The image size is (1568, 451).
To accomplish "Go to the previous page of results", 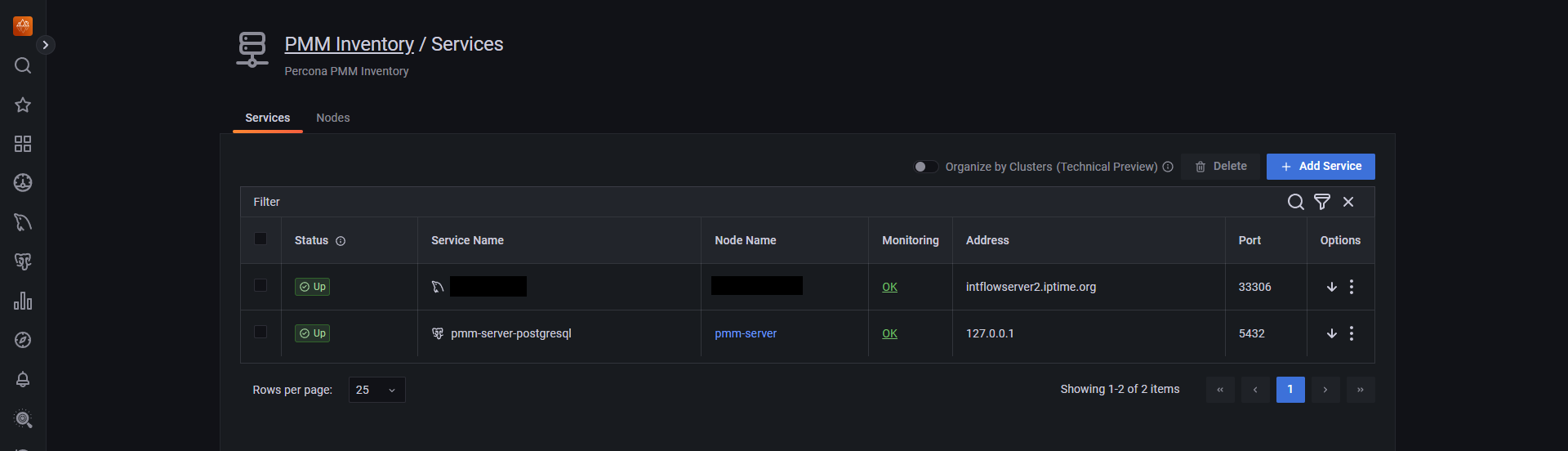I will click(x=1255, y=390).
